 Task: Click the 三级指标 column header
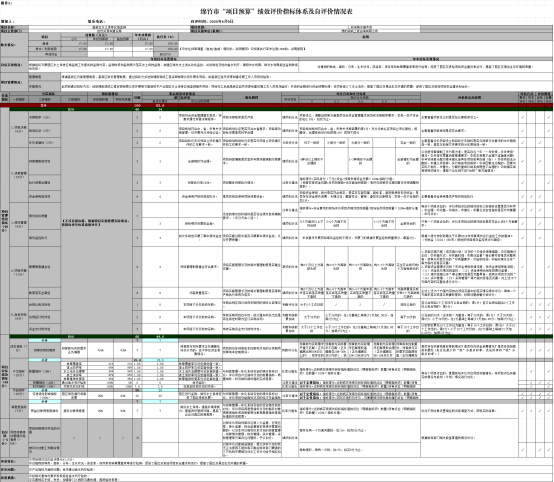tap(74, 100)
